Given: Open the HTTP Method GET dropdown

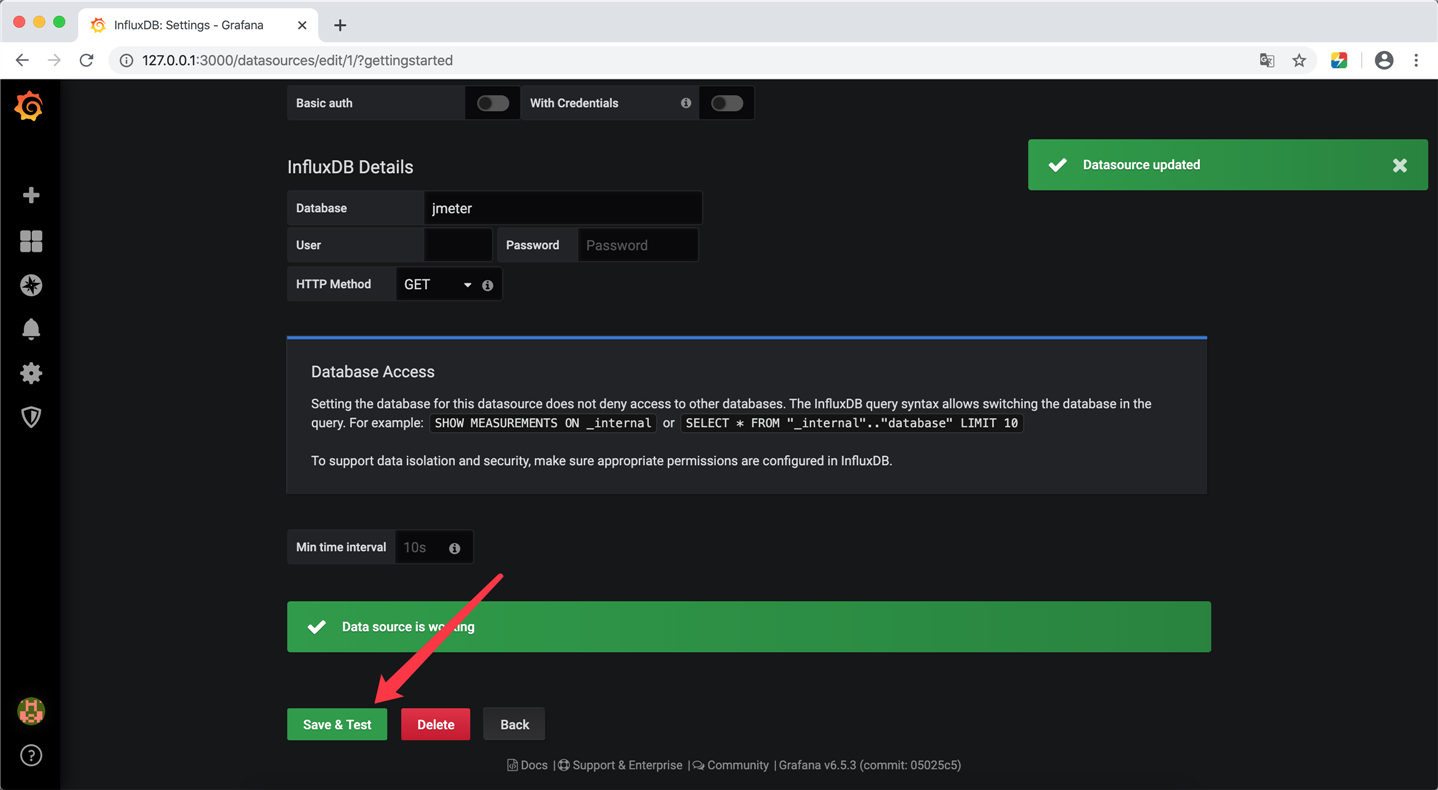Looking at the screenshot, I should click(437, 285).
